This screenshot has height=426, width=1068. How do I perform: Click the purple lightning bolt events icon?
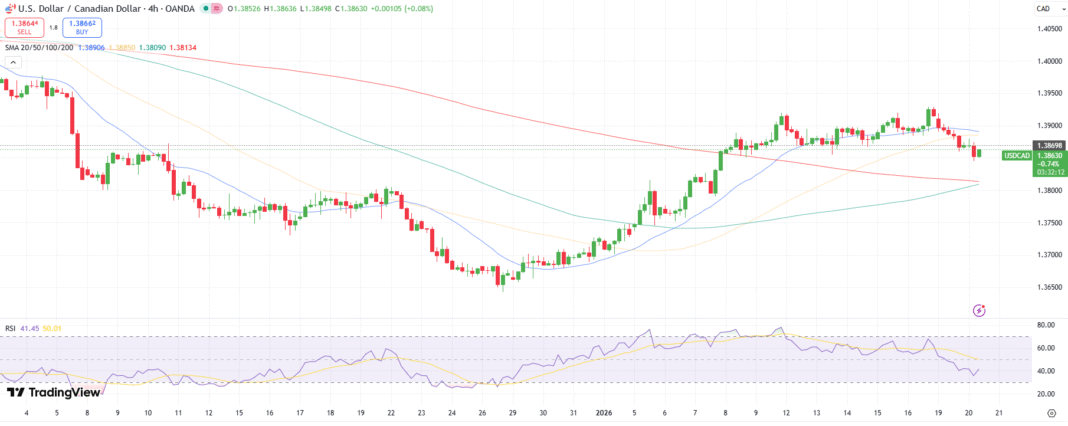[x=979, y=311]
